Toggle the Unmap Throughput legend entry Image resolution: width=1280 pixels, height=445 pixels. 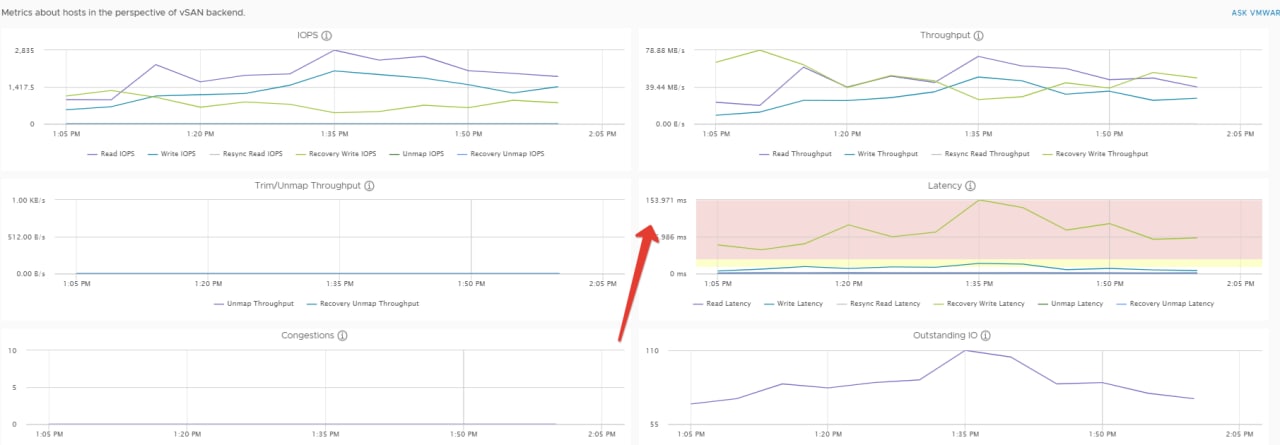pos(254,303)
